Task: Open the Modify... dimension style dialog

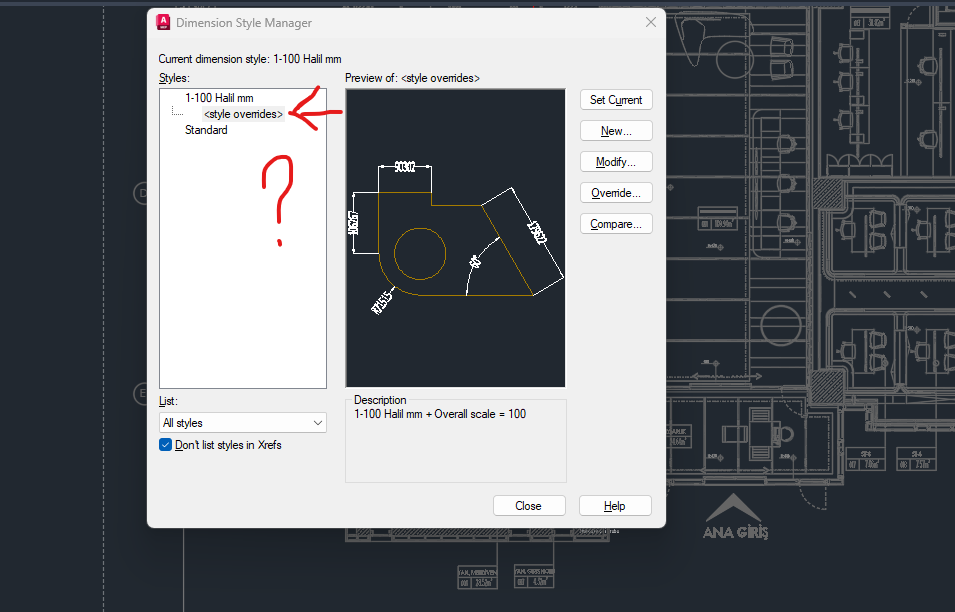Action: tap(616, 162)
